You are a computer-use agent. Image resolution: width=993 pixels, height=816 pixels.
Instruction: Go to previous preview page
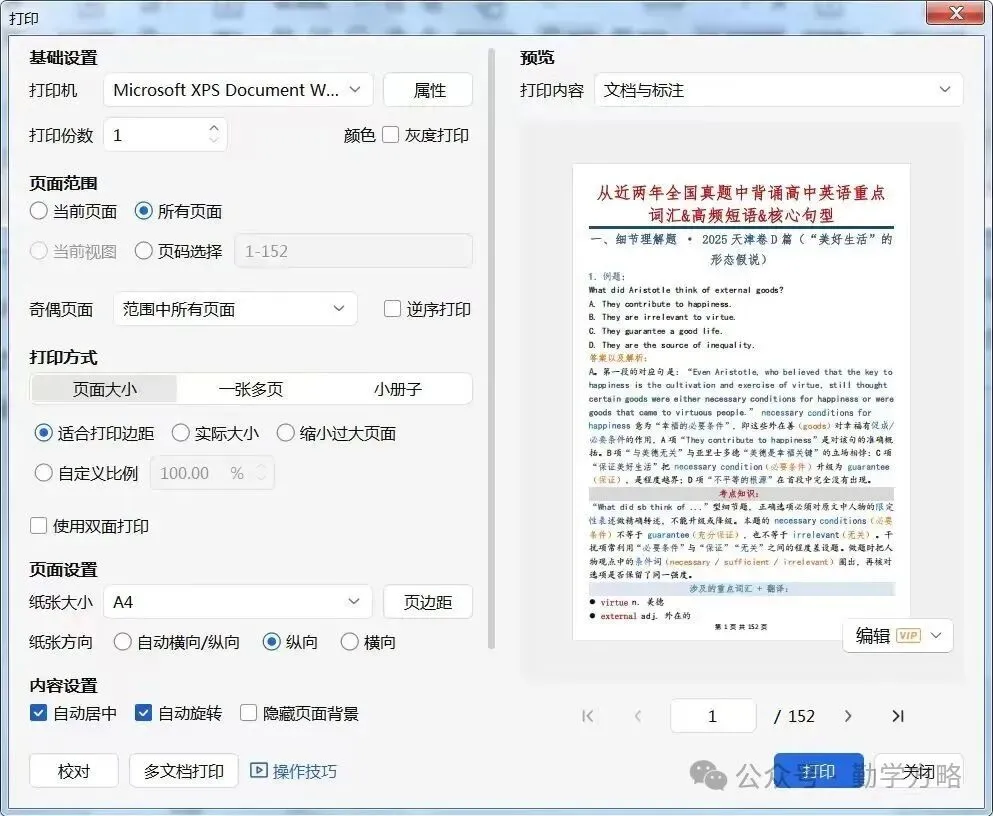638,716
